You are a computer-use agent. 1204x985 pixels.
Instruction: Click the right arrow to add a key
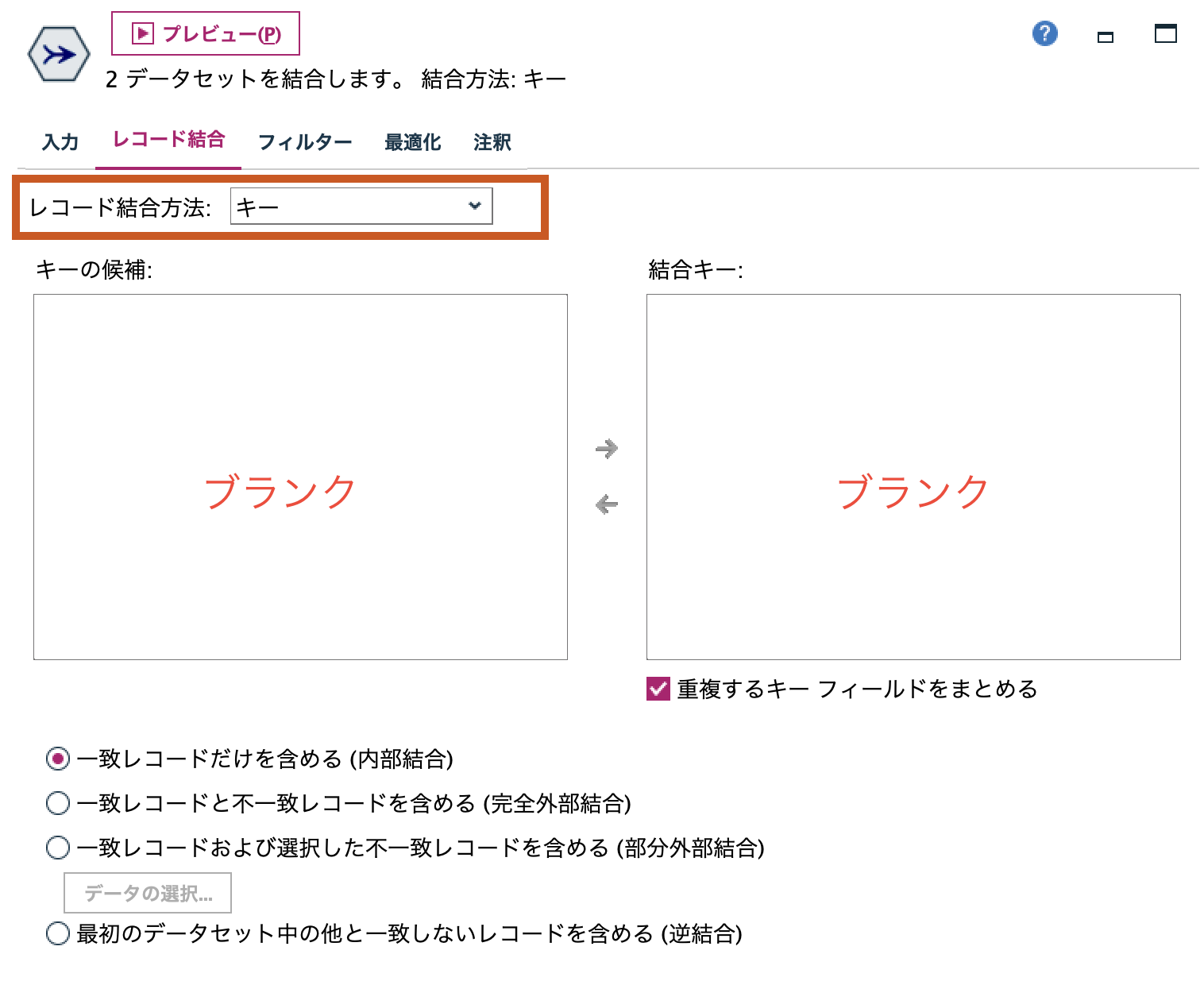pyautogui.click(x=606, y=449)
